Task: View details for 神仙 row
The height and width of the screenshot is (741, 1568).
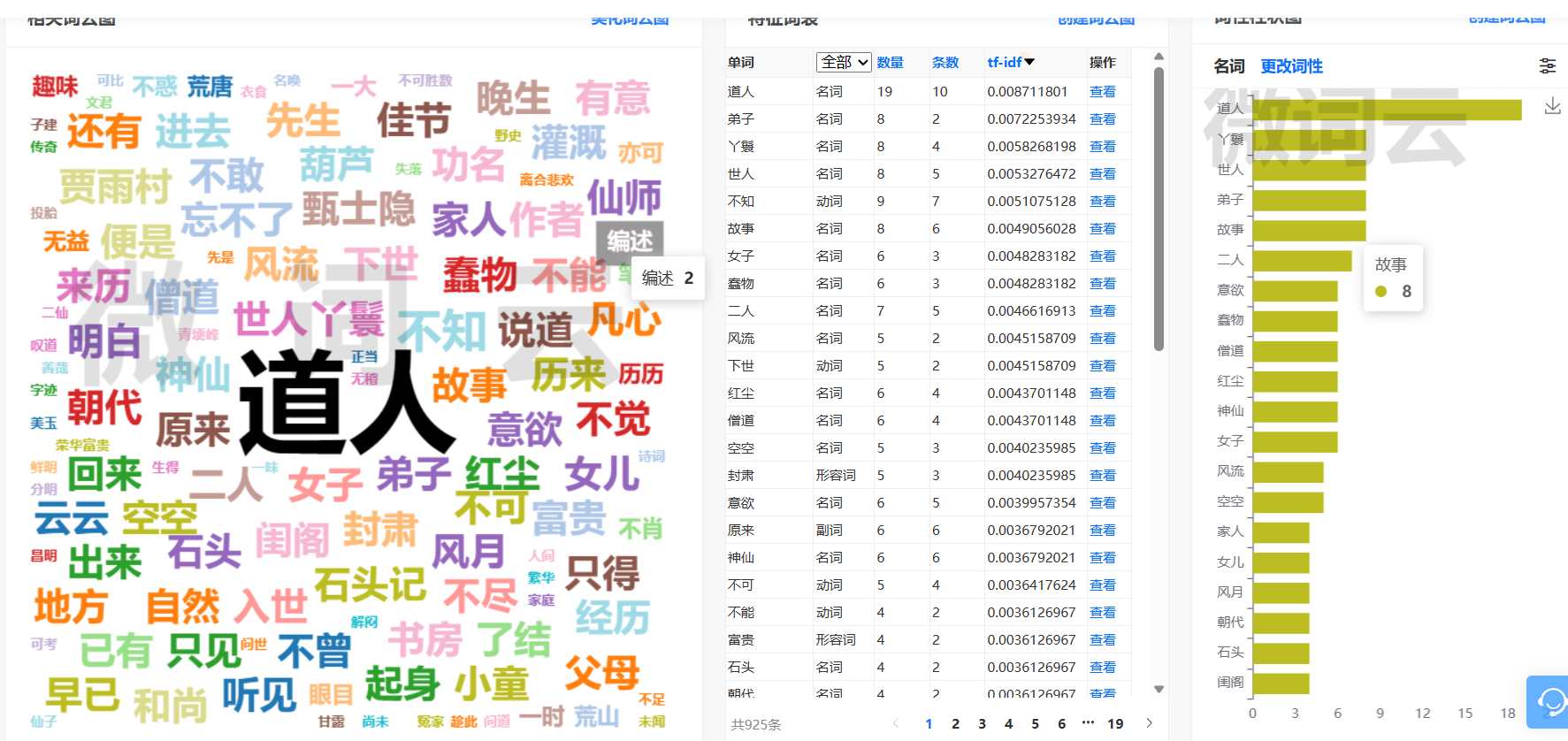Action: coord(1103,557)
